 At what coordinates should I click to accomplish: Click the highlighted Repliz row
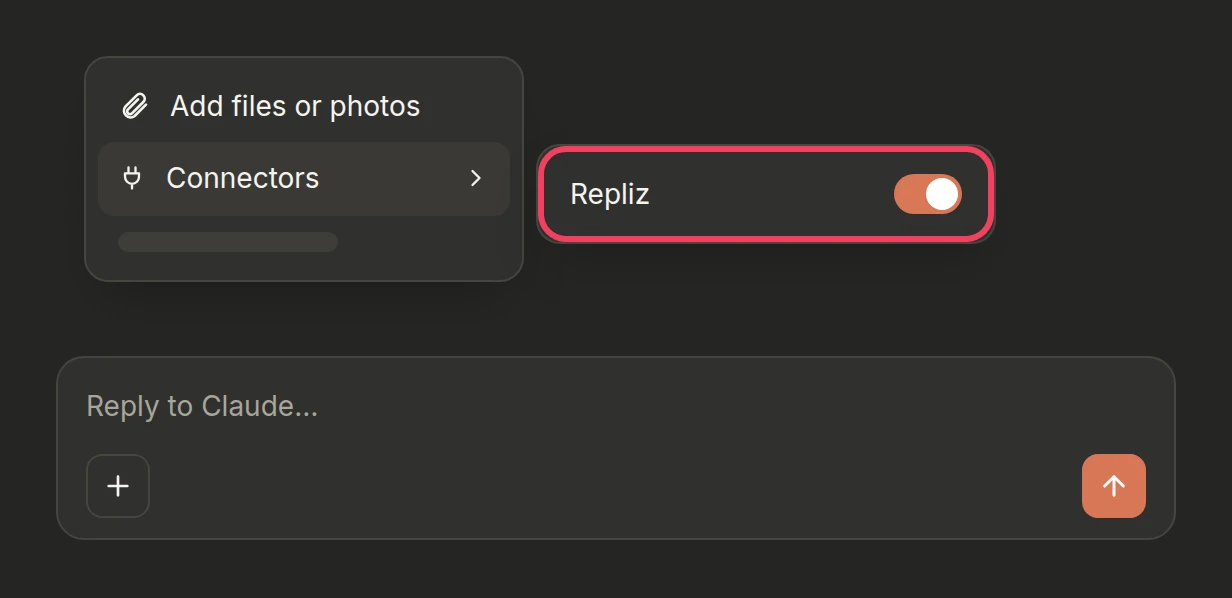766,194
